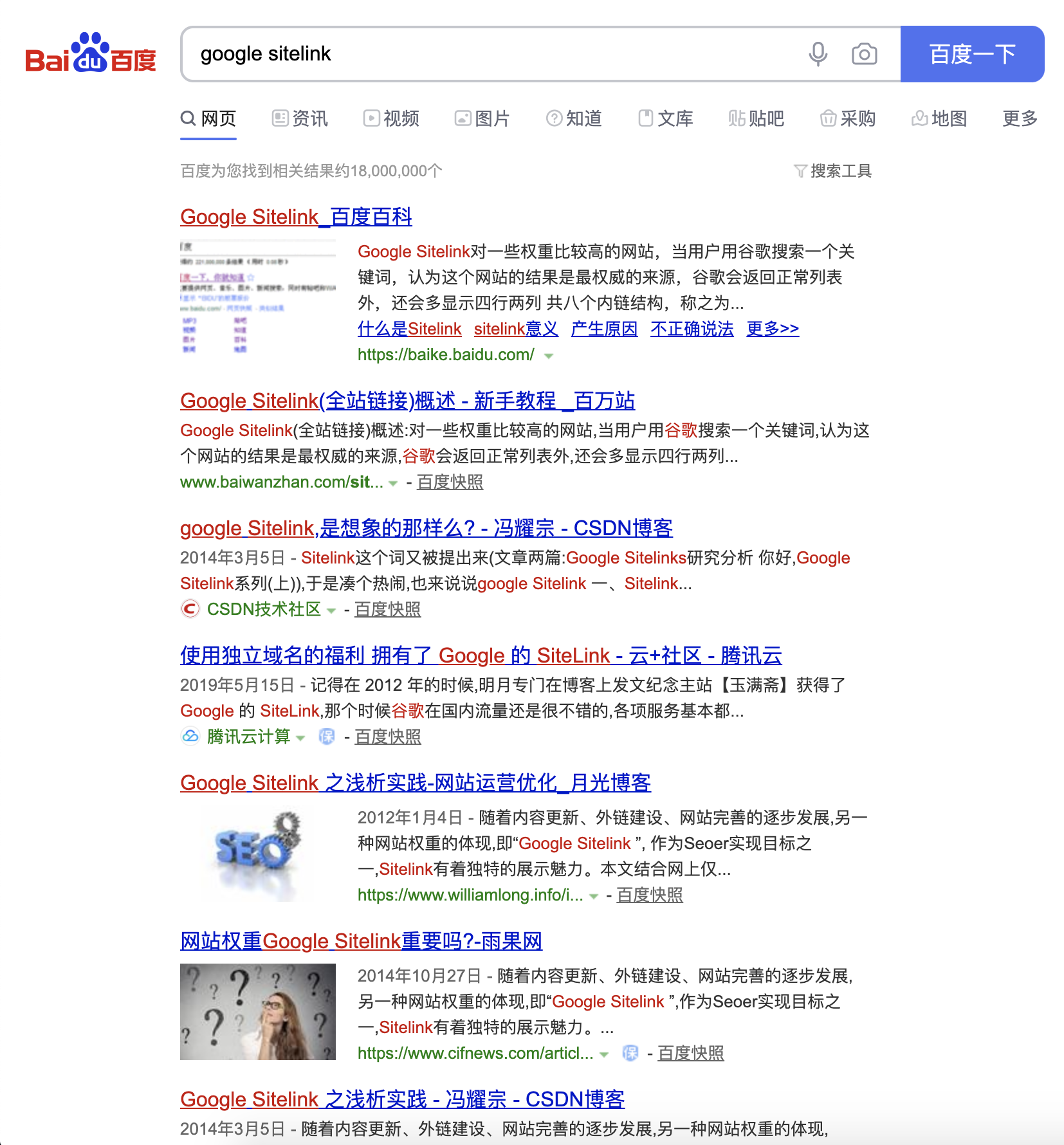Expand dropdown arrow beside cifnews.com URL
1064x1145 pixels.
click(604, 1054)
